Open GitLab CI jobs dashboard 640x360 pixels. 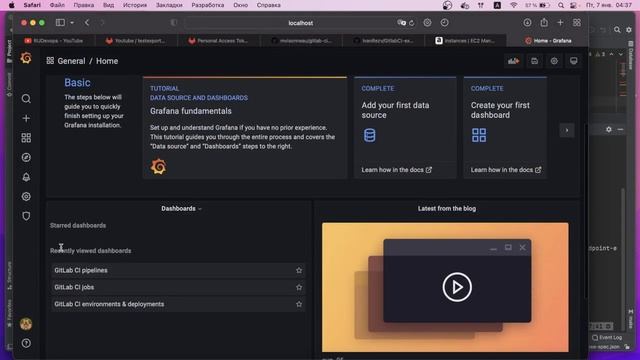click(x=74, y=287)
